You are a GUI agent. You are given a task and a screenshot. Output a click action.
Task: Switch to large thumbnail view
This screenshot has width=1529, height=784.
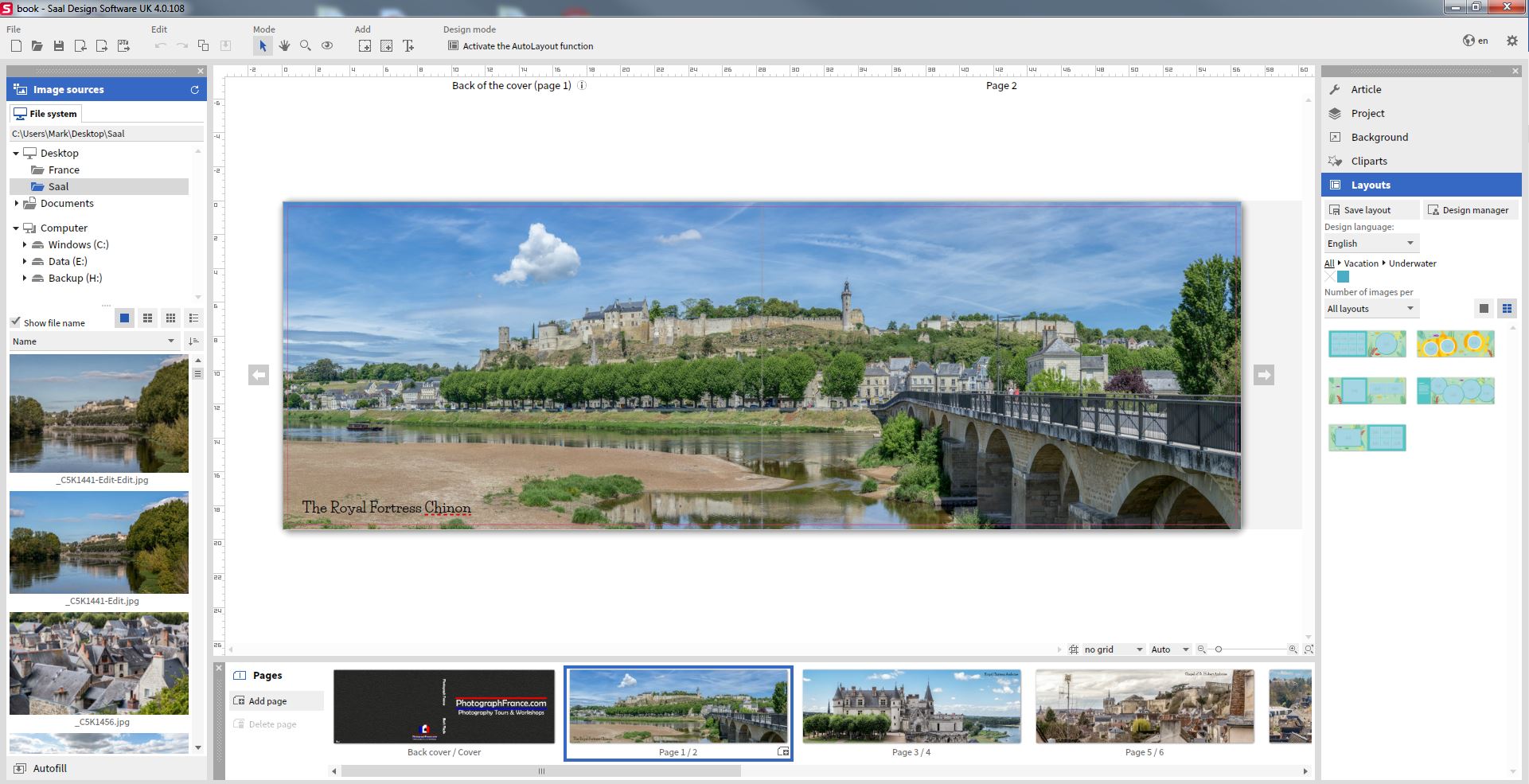point(124,318)
